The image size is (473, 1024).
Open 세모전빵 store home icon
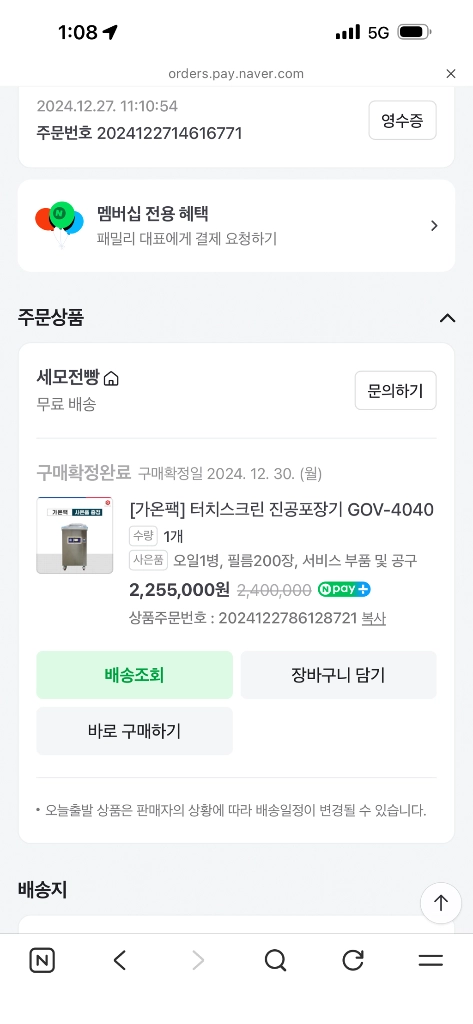tap(112, 378)
